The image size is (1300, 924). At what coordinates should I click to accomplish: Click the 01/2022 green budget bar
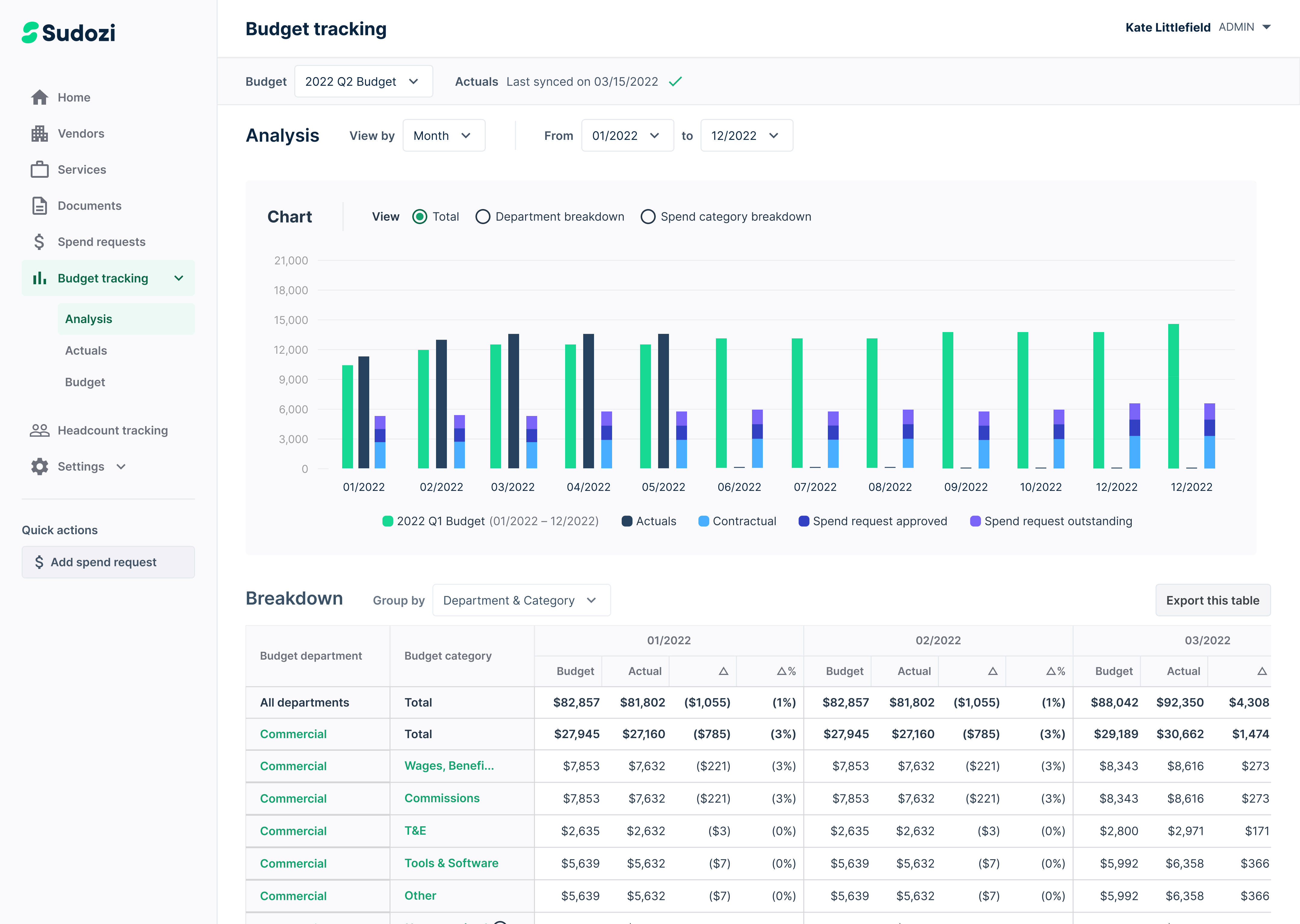[347, 417]
